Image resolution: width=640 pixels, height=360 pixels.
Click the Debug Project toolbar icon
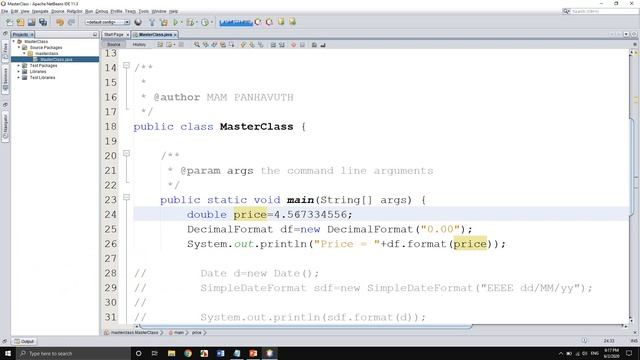(x=190, y=22)
